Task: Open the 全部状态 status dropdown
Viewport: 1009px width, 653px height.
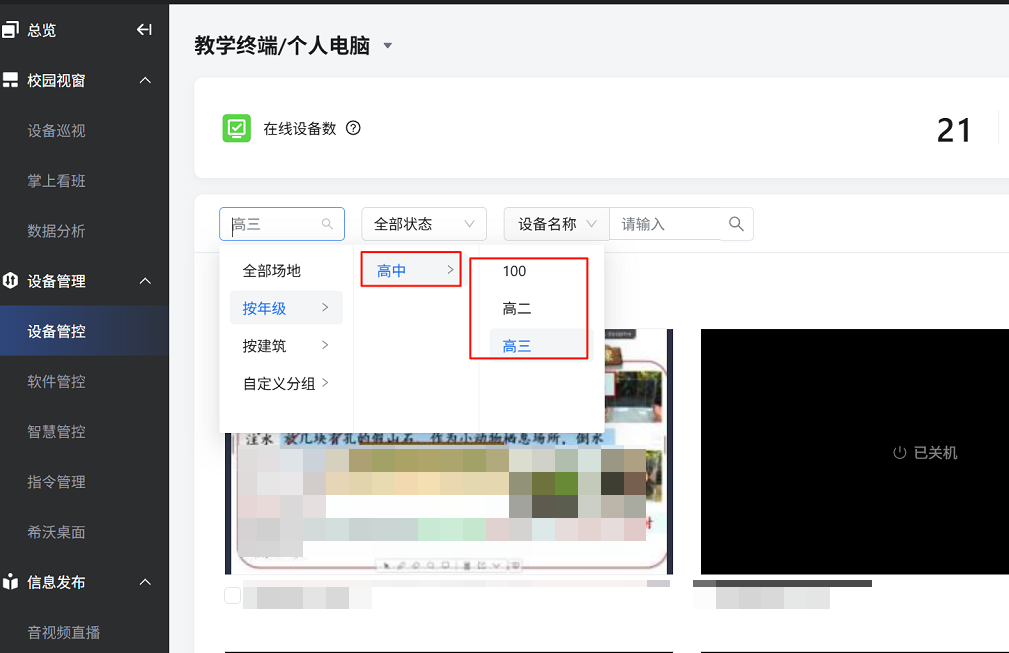Action: click(423, 224)
